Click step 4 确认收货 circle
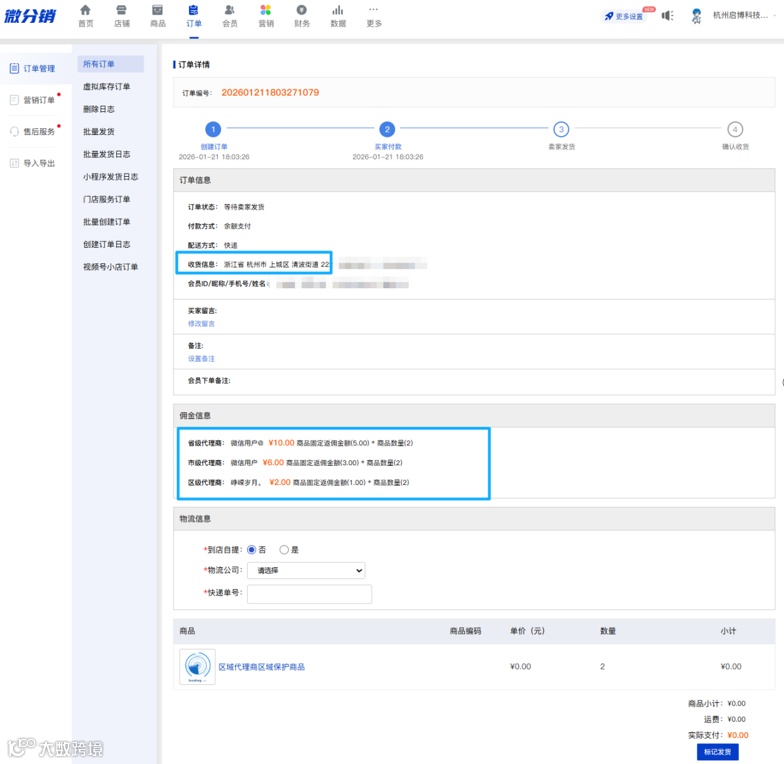Viewport: 784px width, 764px height. point(735,130)
